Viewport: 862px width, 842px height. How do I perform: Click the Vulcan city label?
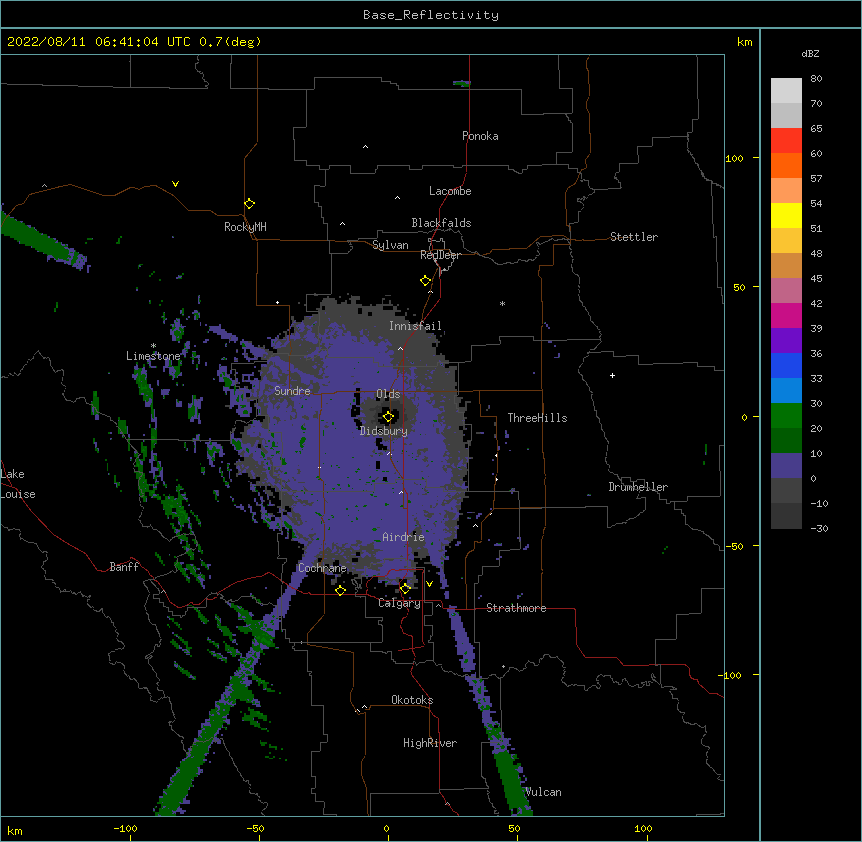543,792
